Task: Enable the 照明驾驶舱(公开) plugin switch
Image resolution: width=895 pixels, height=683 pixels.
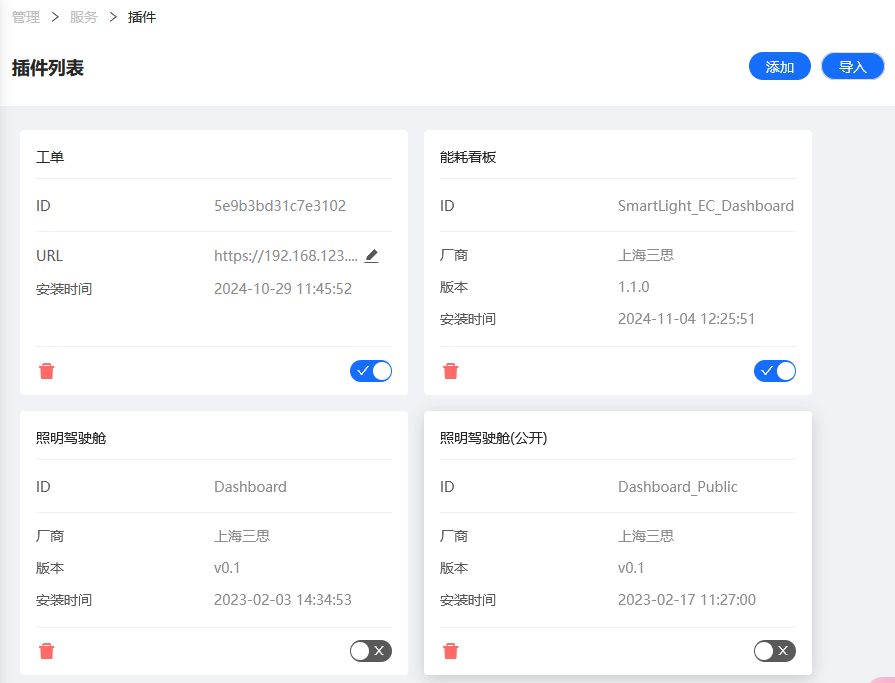Action: (x=775, y=650)
